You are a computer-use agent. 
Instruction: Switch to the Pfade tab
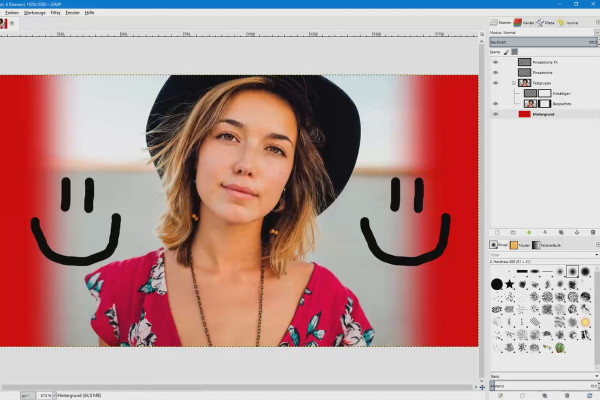click(x=545, y=23)
